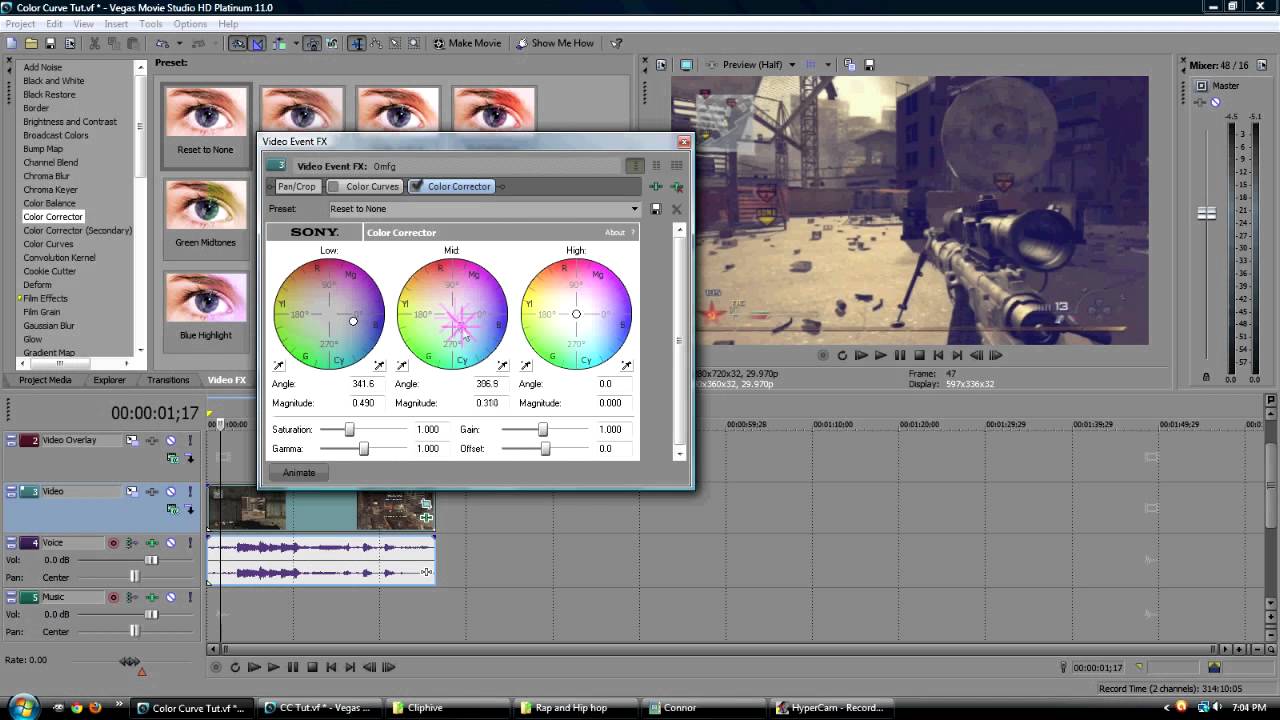Viewport: 1280px width, 720px height.
Task: Select the Normal Edit tool
Action: 357,43
